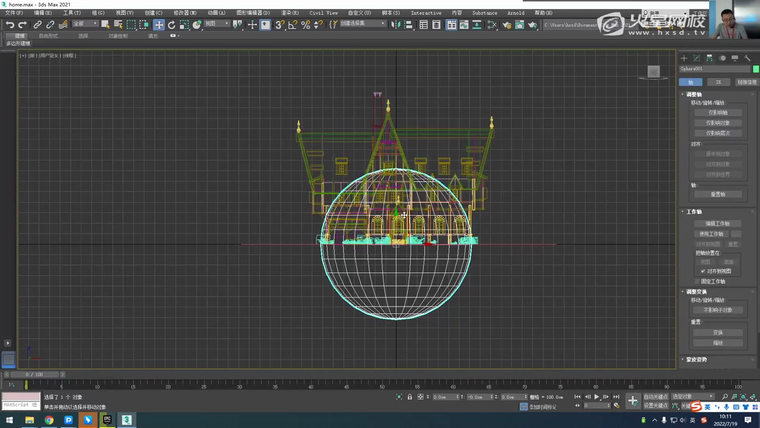760x428 pixels.
Task: Toggle the 对齐到视图 checkbox
Action: [704, 270]
